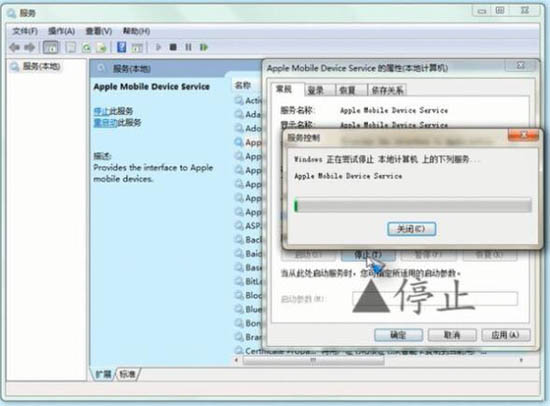Viewport: 550px width, 406px height.
Task: Select the service row starting with Bon
Action: click(x=249, y=323)
